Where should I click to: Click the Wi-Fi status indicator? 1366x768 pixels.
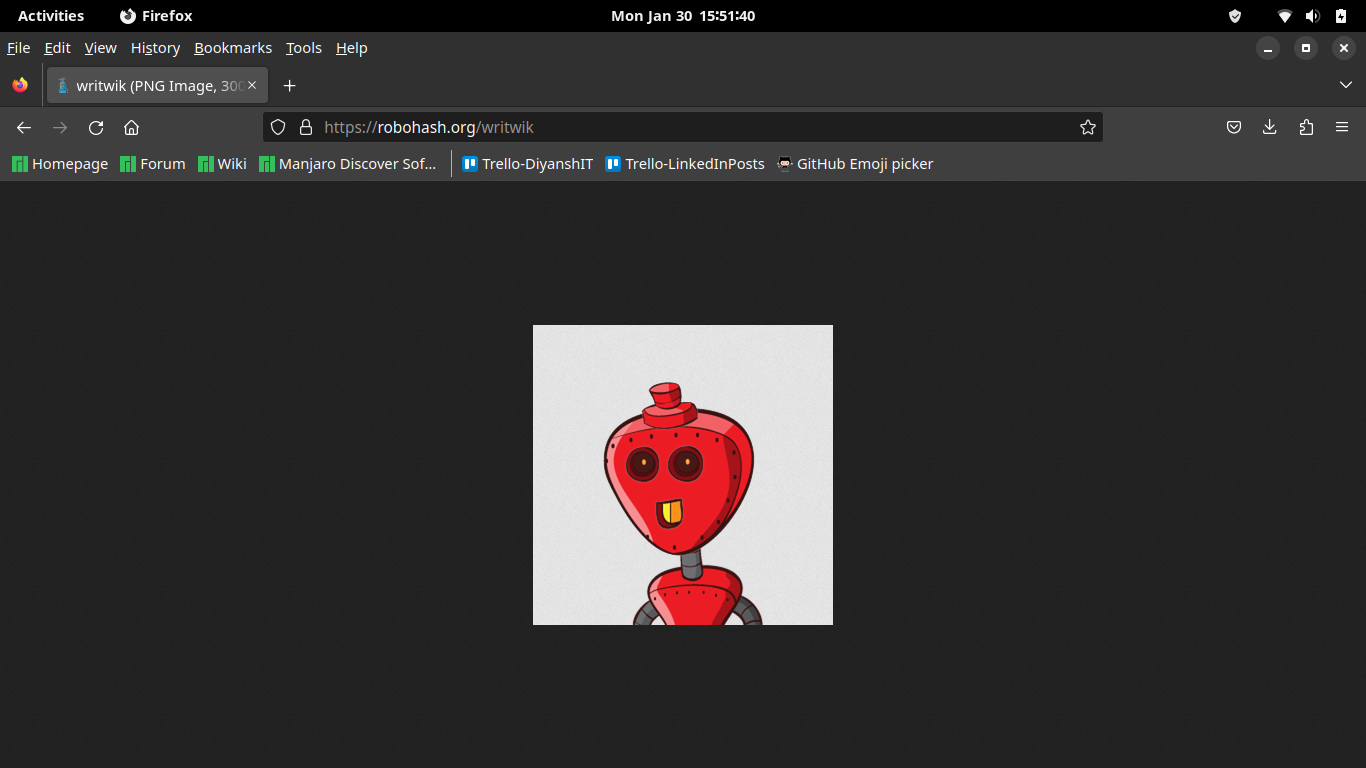(1284, 15)
